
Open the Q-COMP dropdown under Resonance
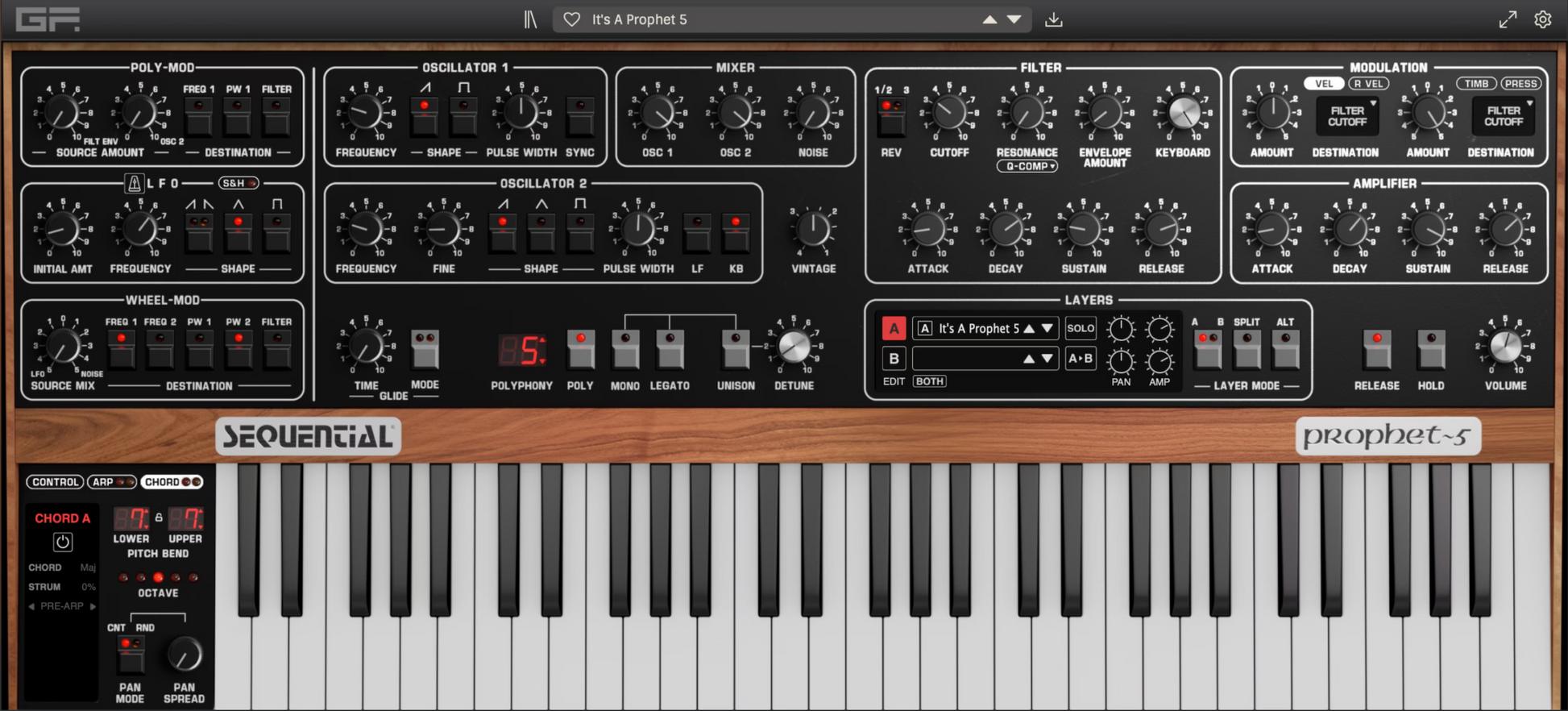(x=1027, y=167)
